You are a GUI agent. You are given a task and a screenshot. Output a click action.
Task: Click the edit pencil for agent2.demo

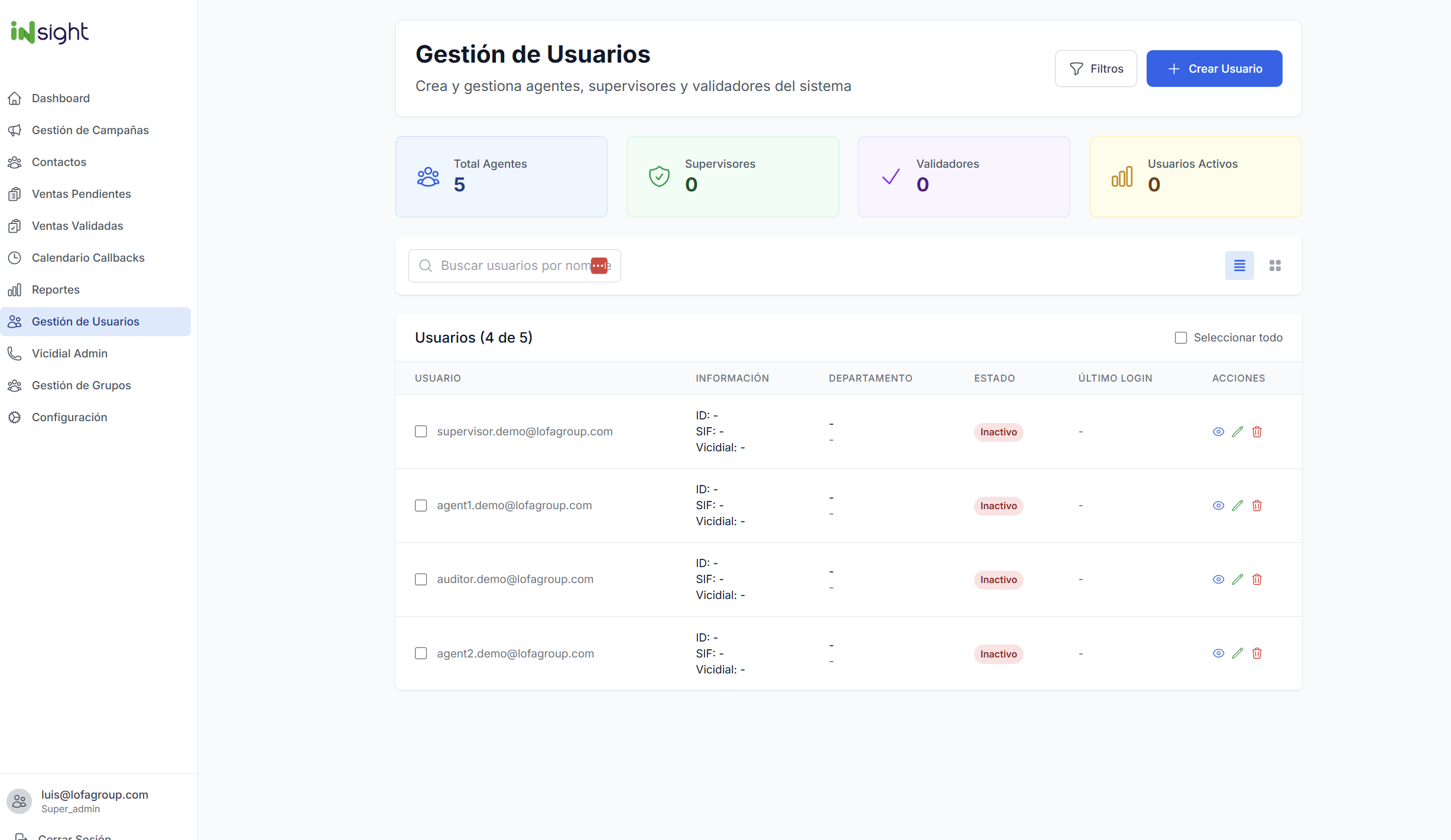click(1238, 653)
